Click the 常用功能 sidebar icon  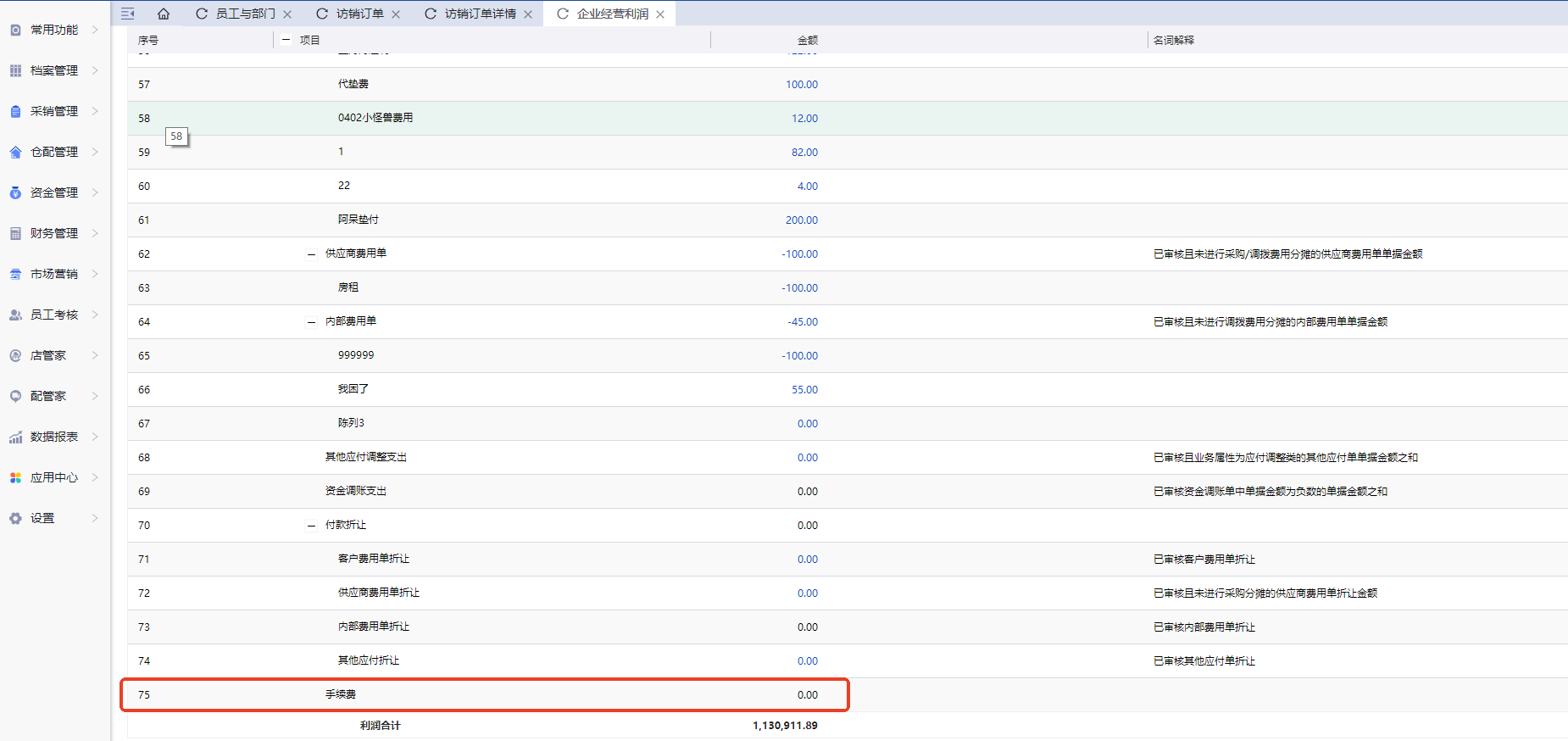pyautogui.click(x=15, y=30)
